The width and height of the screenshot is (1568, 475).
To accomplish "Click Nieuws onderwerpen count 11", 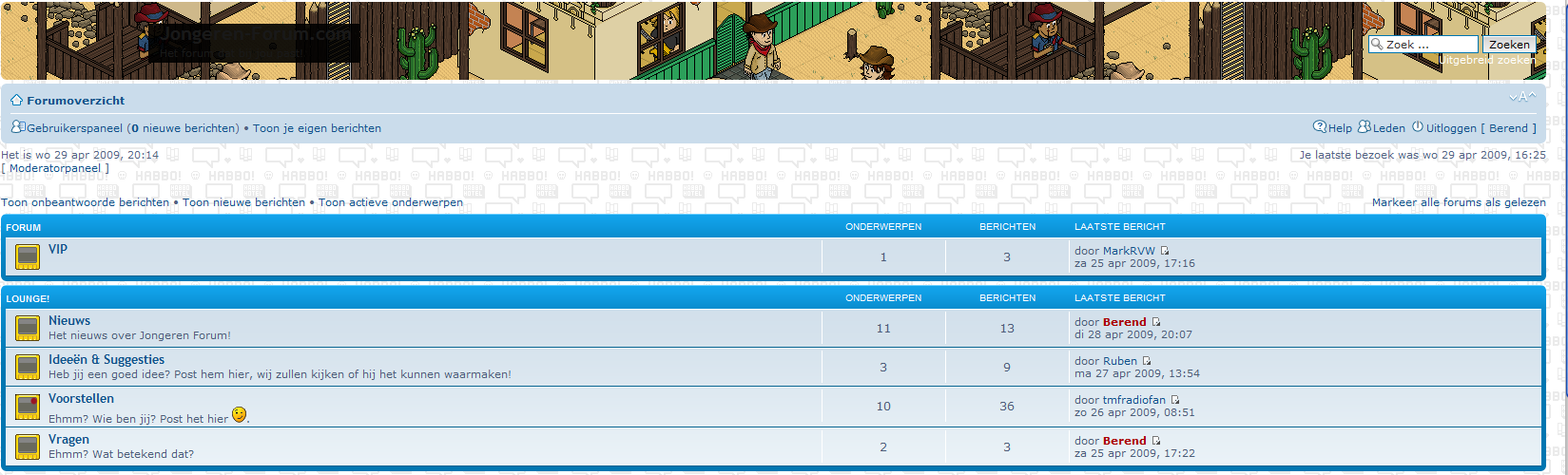I will point(883,329).
